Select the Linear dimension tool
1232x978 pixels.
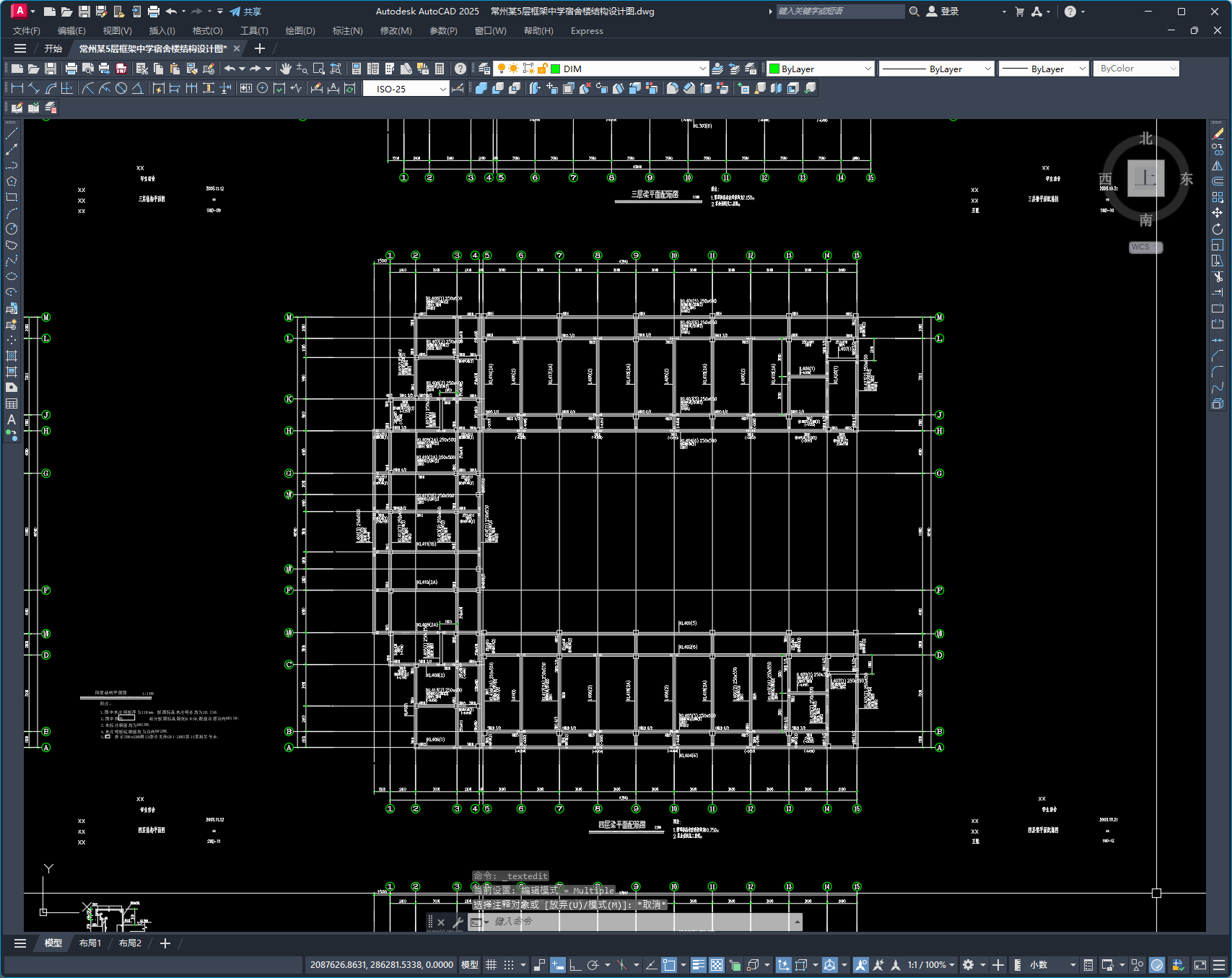(x=17, y=88)
